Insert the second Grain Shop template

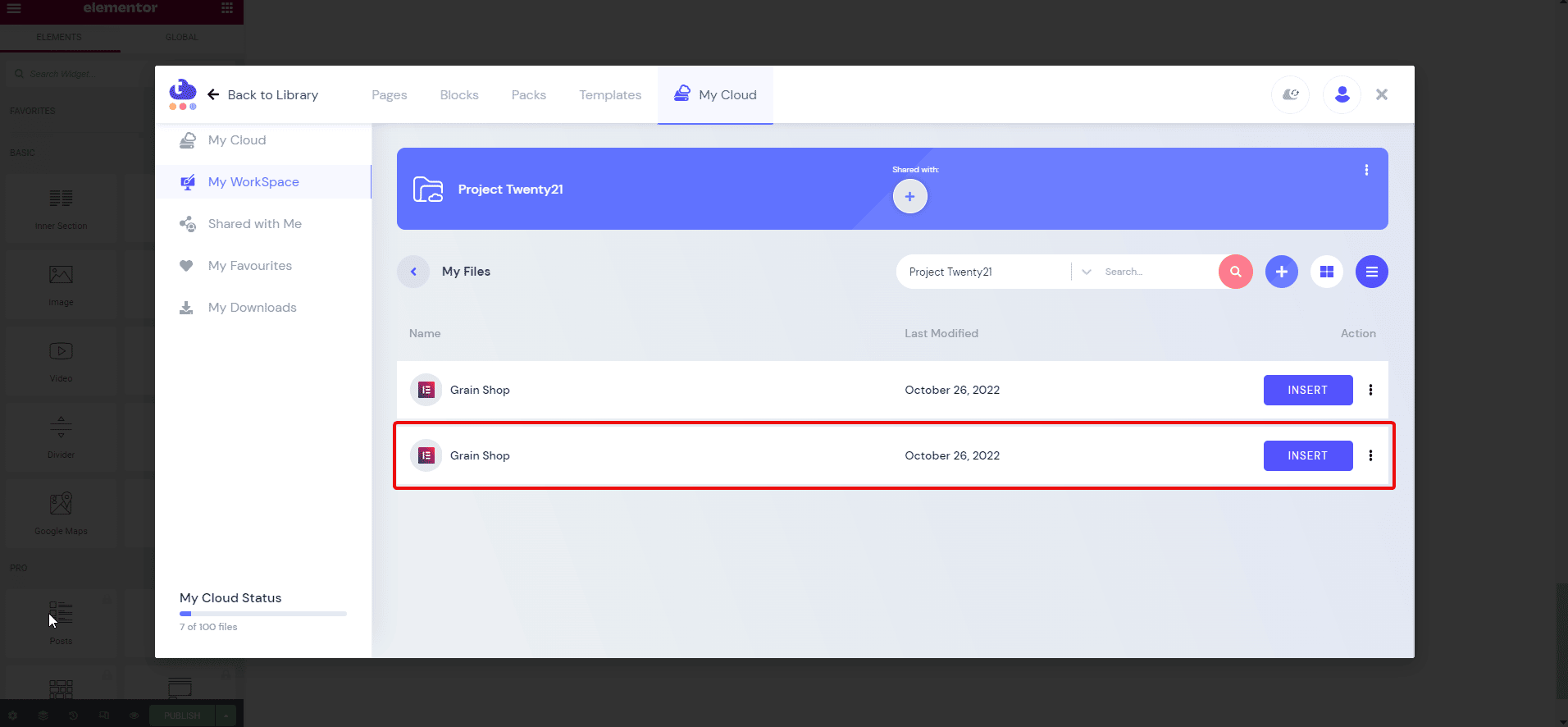point(1308,456)
